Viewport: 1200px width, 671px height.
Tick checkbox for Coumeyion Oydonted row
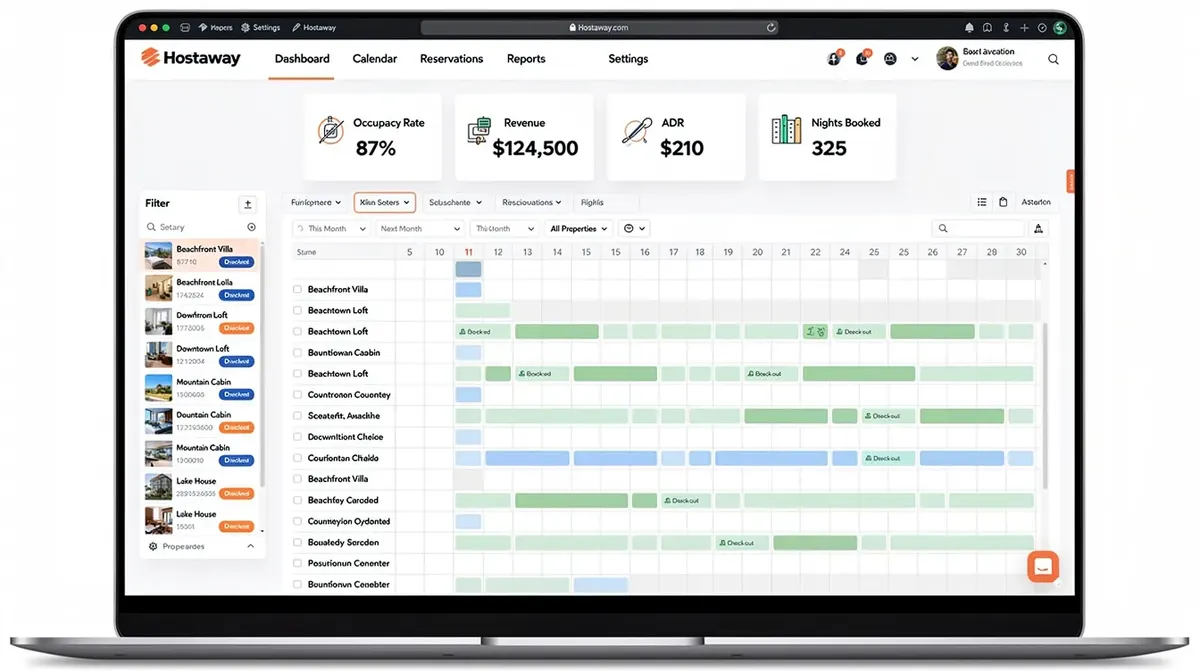(297, 520)
